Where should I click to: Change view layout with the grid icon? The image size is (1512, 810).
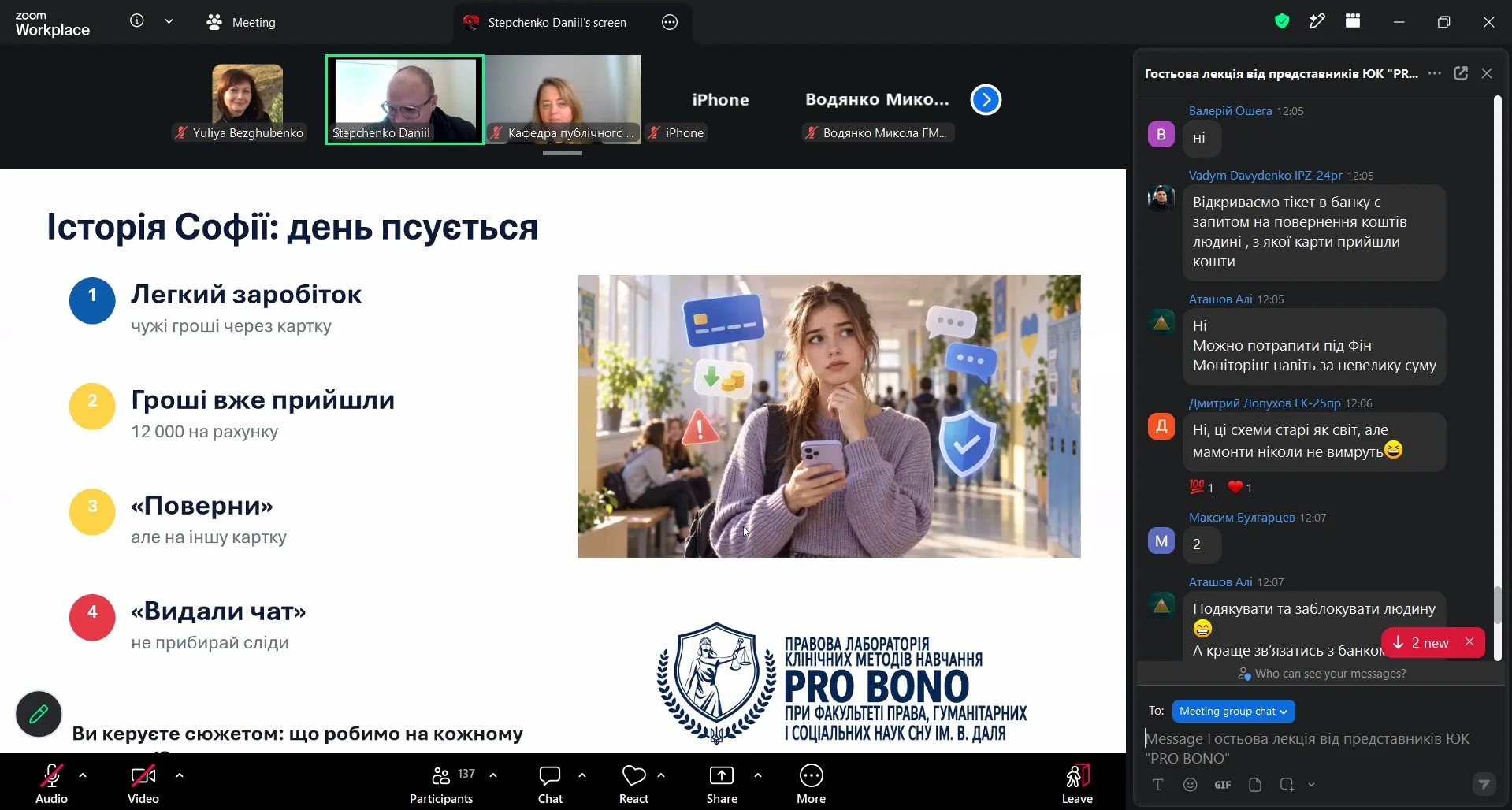tap(1353, 21)
